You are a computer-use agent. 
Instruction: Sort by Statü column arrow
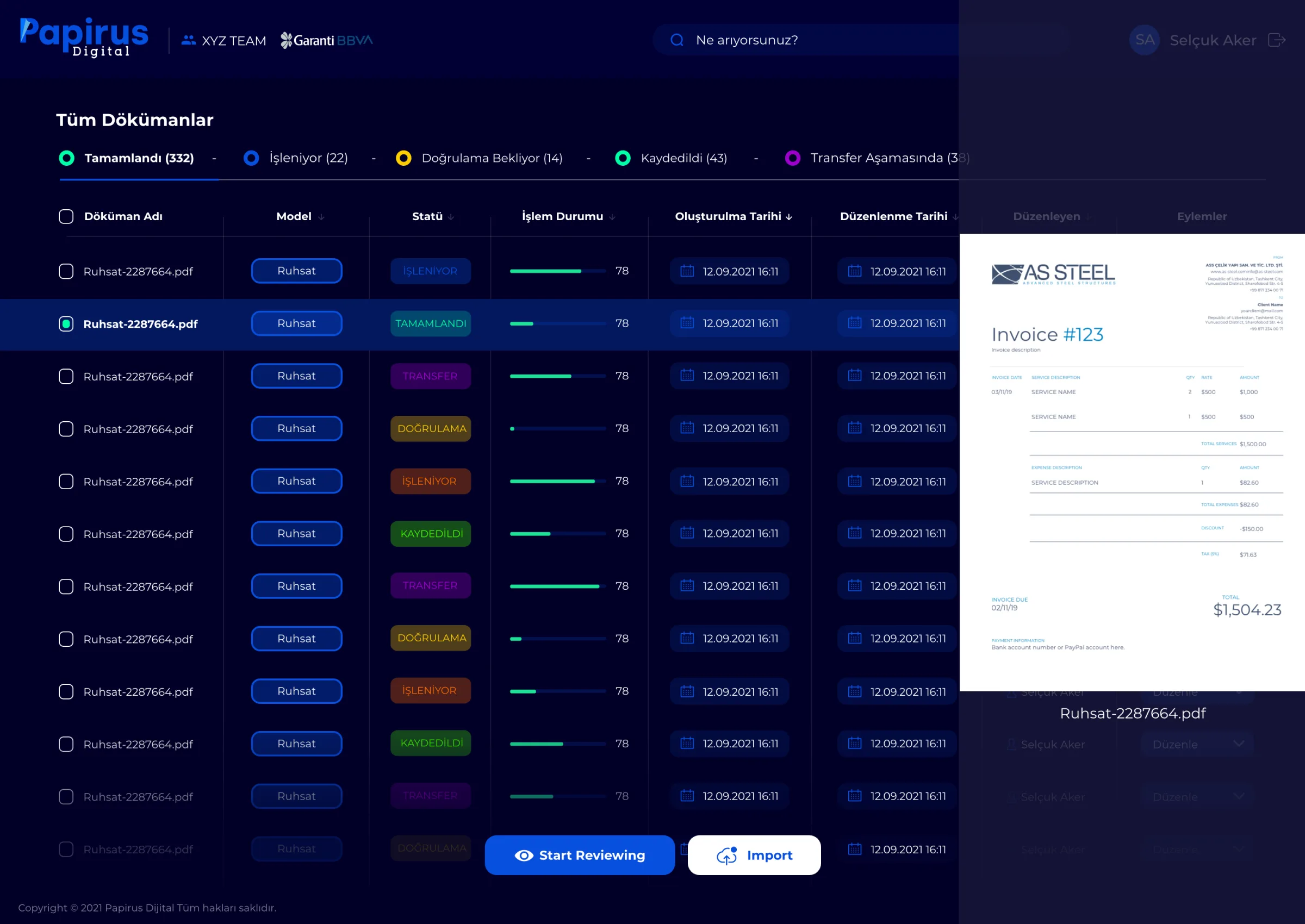pyautogui.click(x=451, y=217)
